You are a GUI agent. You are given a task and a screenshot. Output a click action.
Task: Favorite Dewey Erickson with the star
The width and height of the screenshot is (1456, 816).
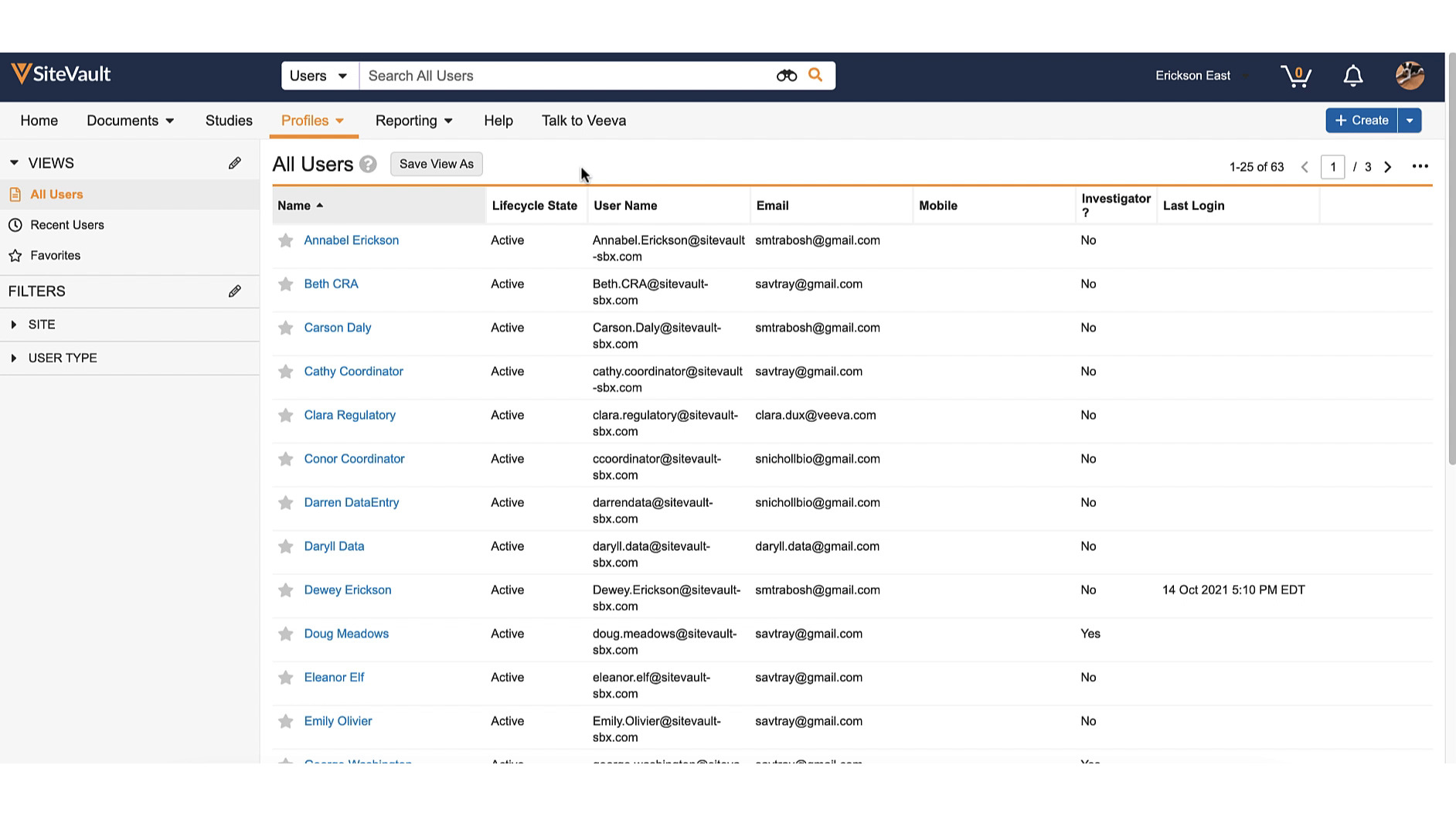coord(286,590)
